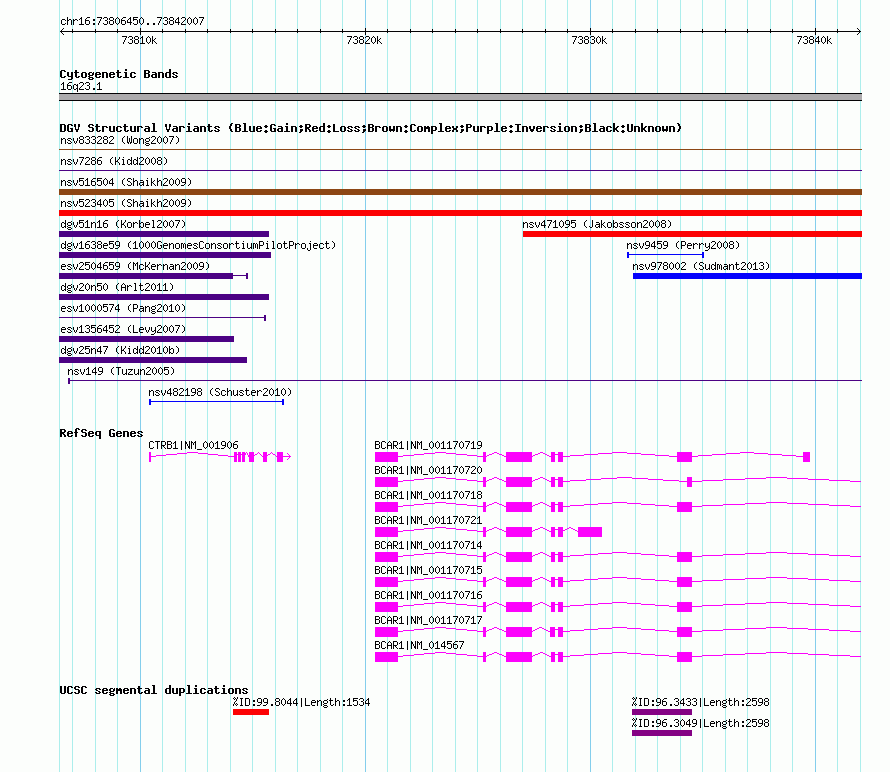Click the %ID:99.8044|Length:1534 label
This screenshot has height=772, width=890.
click(301, 702)
